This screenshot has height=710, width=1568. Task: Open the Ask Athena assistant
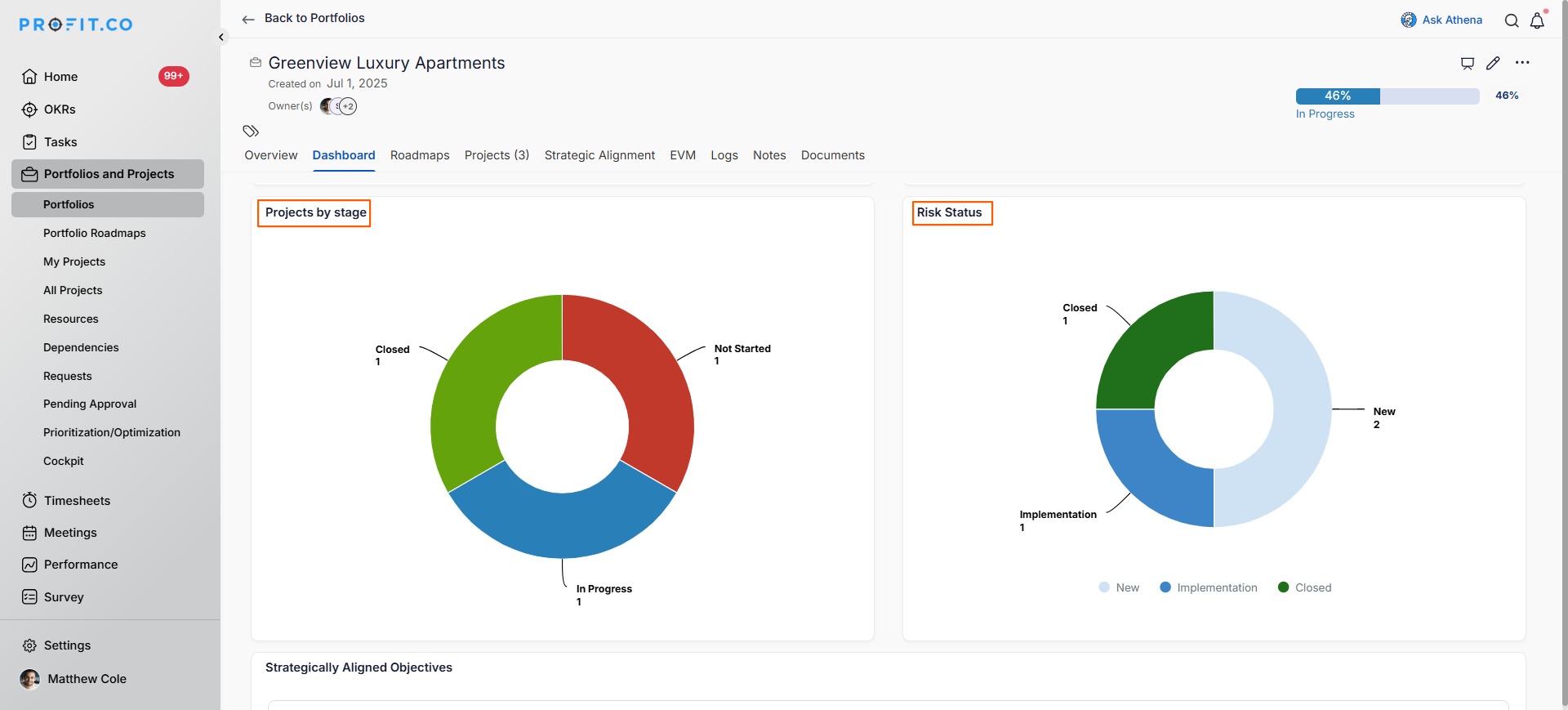click(1441, 20)
